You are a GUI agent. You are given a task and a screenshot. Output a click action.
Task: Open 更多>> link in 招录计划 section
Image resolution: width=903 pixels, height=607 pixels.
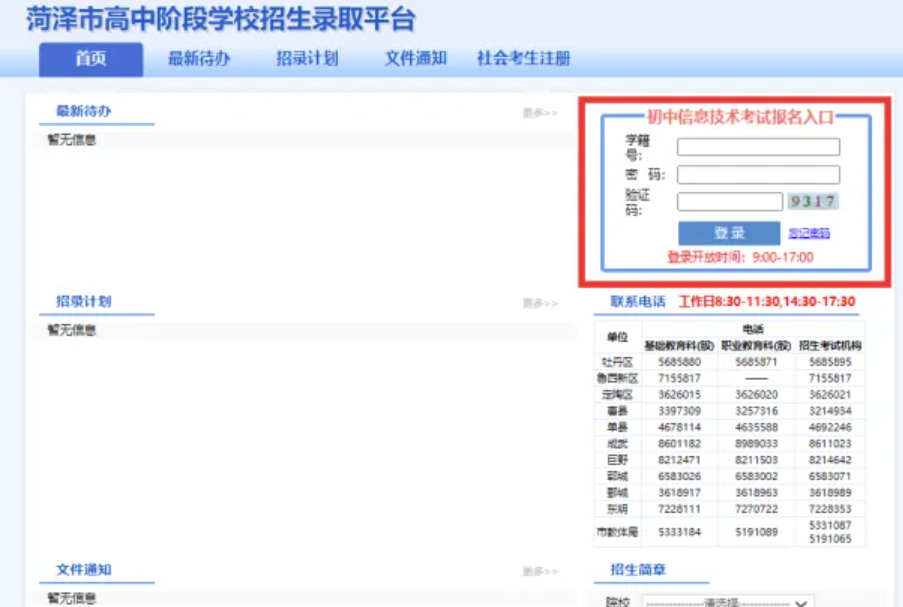(x=540, y=303)
